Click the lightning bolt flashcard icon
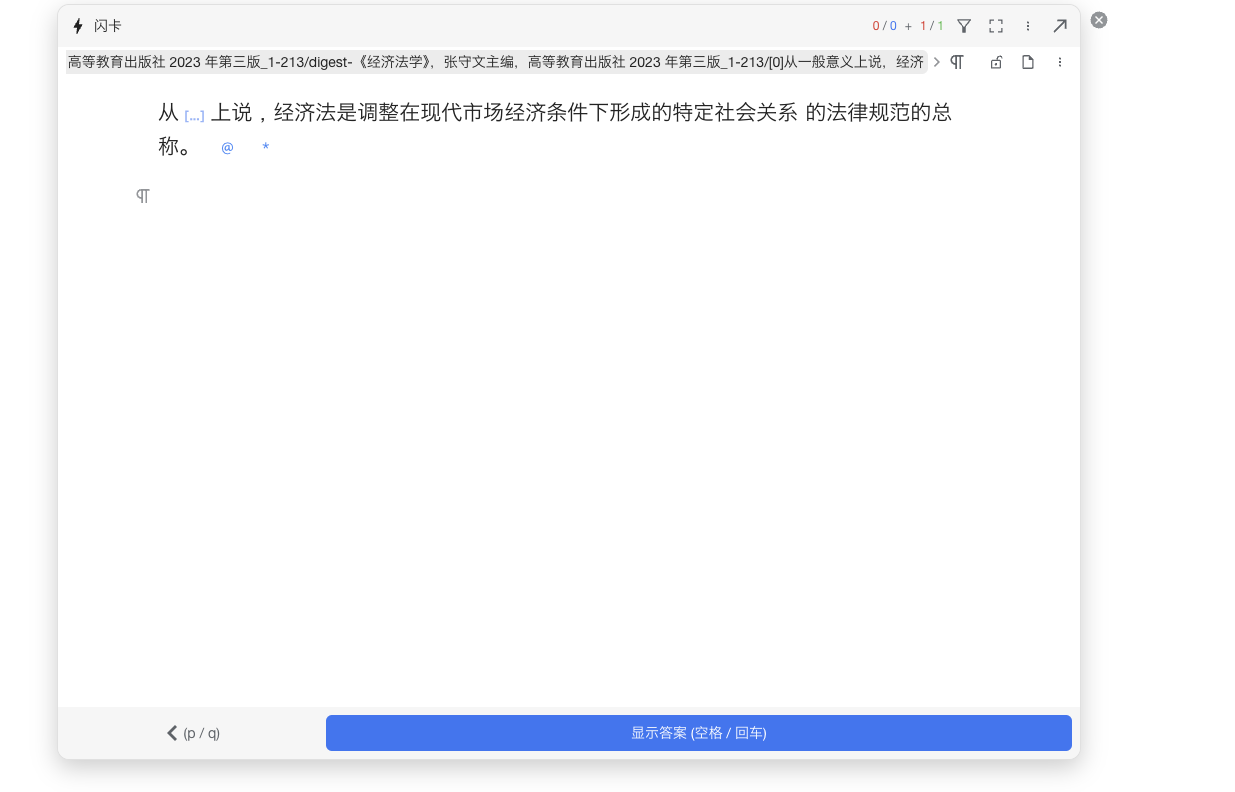Viewport: 1235px width, 792px height. (78, 25)
